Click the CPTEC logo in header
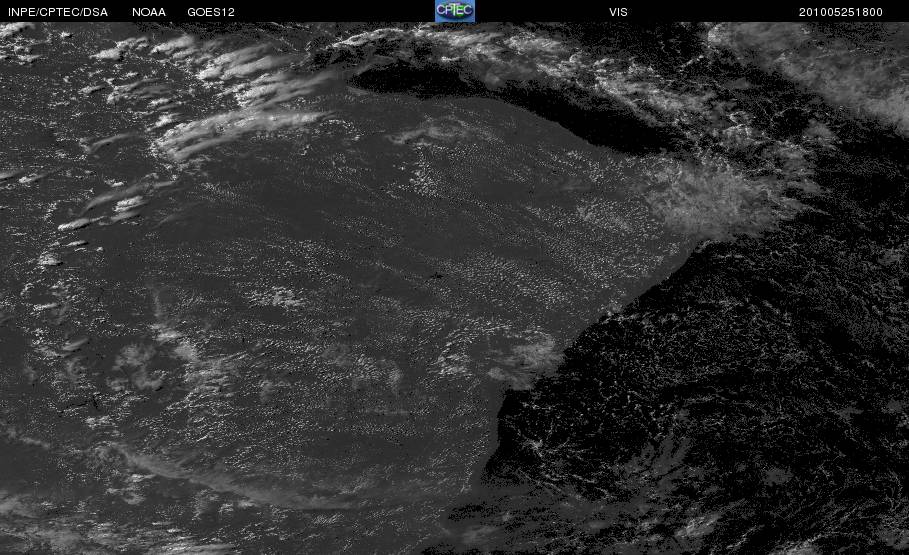909x555 pixels. pyautogui.click(x=455, y=11)
